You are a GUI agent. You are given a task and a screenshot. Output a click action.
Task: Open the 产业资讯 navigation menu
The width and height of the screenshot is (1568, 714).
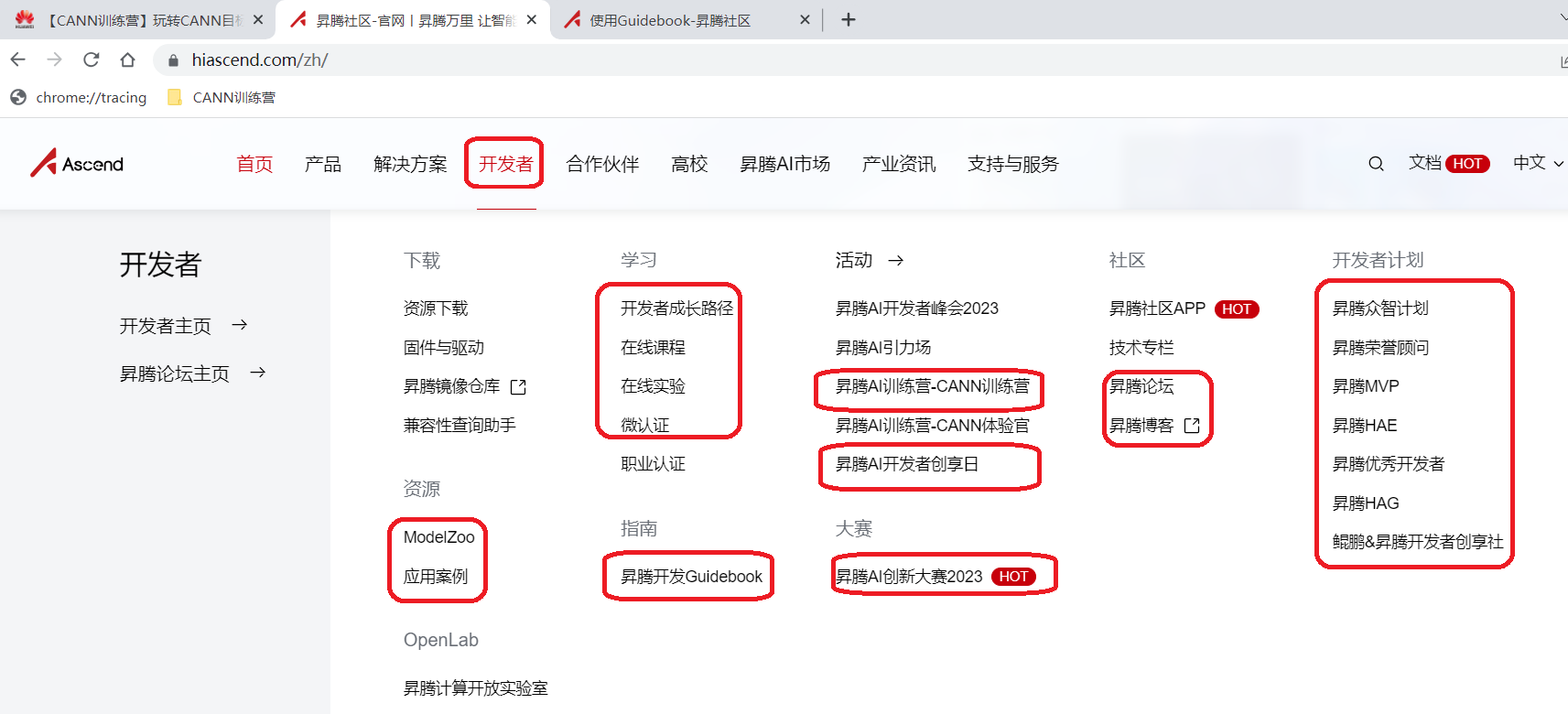[x=899, y=164]
